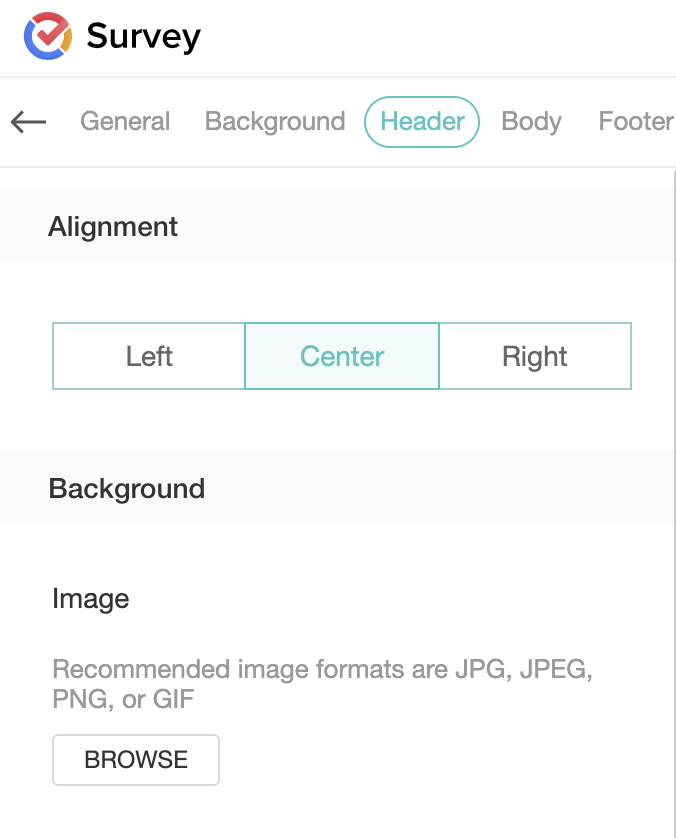Choose Center alignment option
Viewport: 676px width, 838px height.
[x=342, y=356]
